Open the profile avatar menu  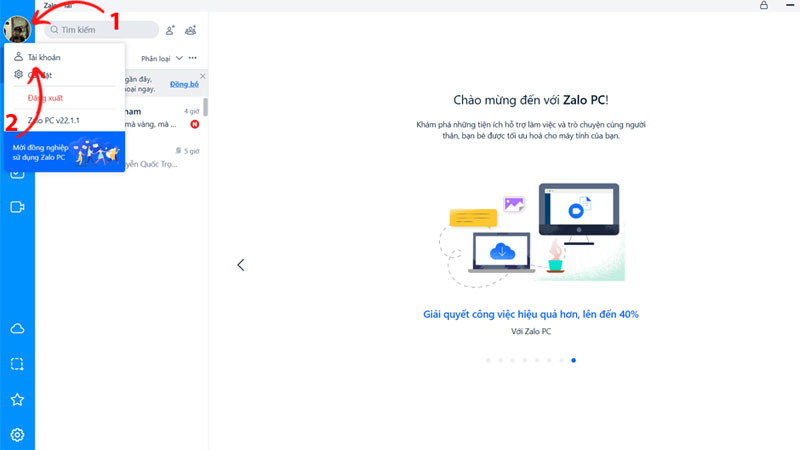[17, 29]
